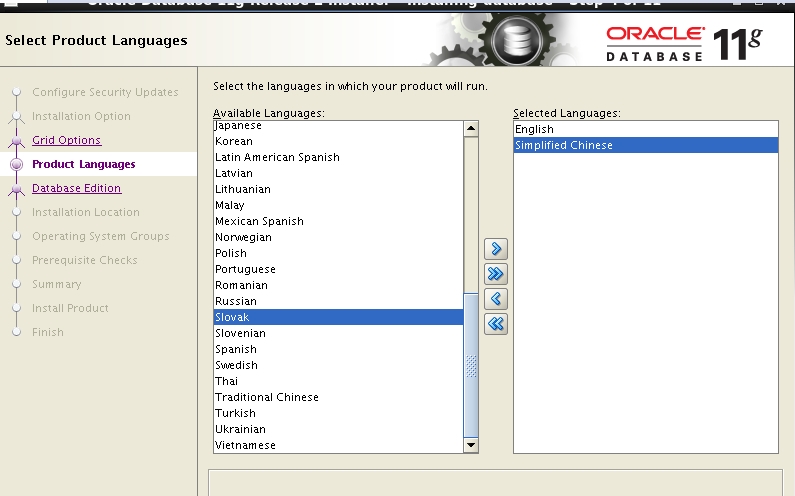The height and width of the screenshot is (496, 795).
Task: Click the Available Languages scrollbar thumb
Action: pos(471,365)
